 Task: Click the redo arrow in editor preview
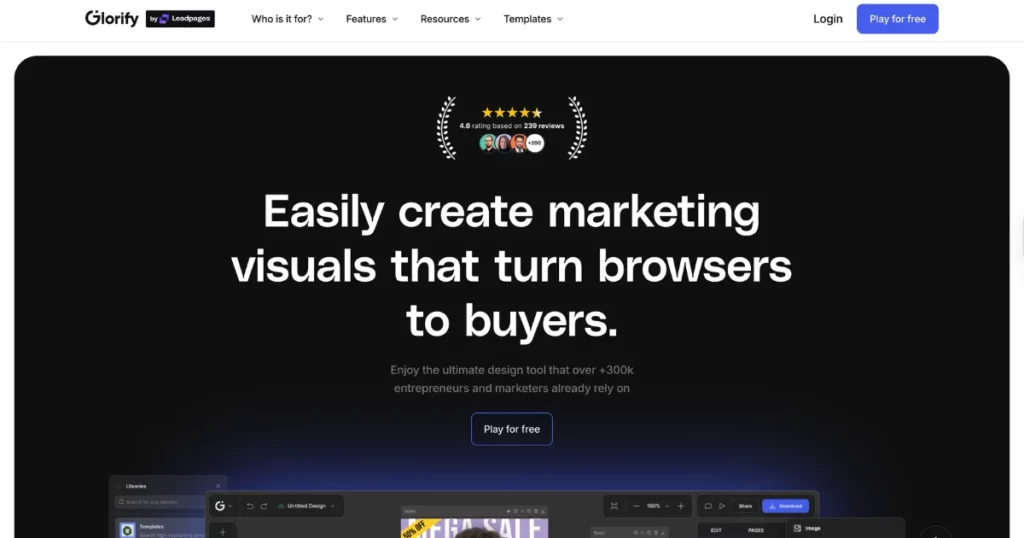click(264, 506)
